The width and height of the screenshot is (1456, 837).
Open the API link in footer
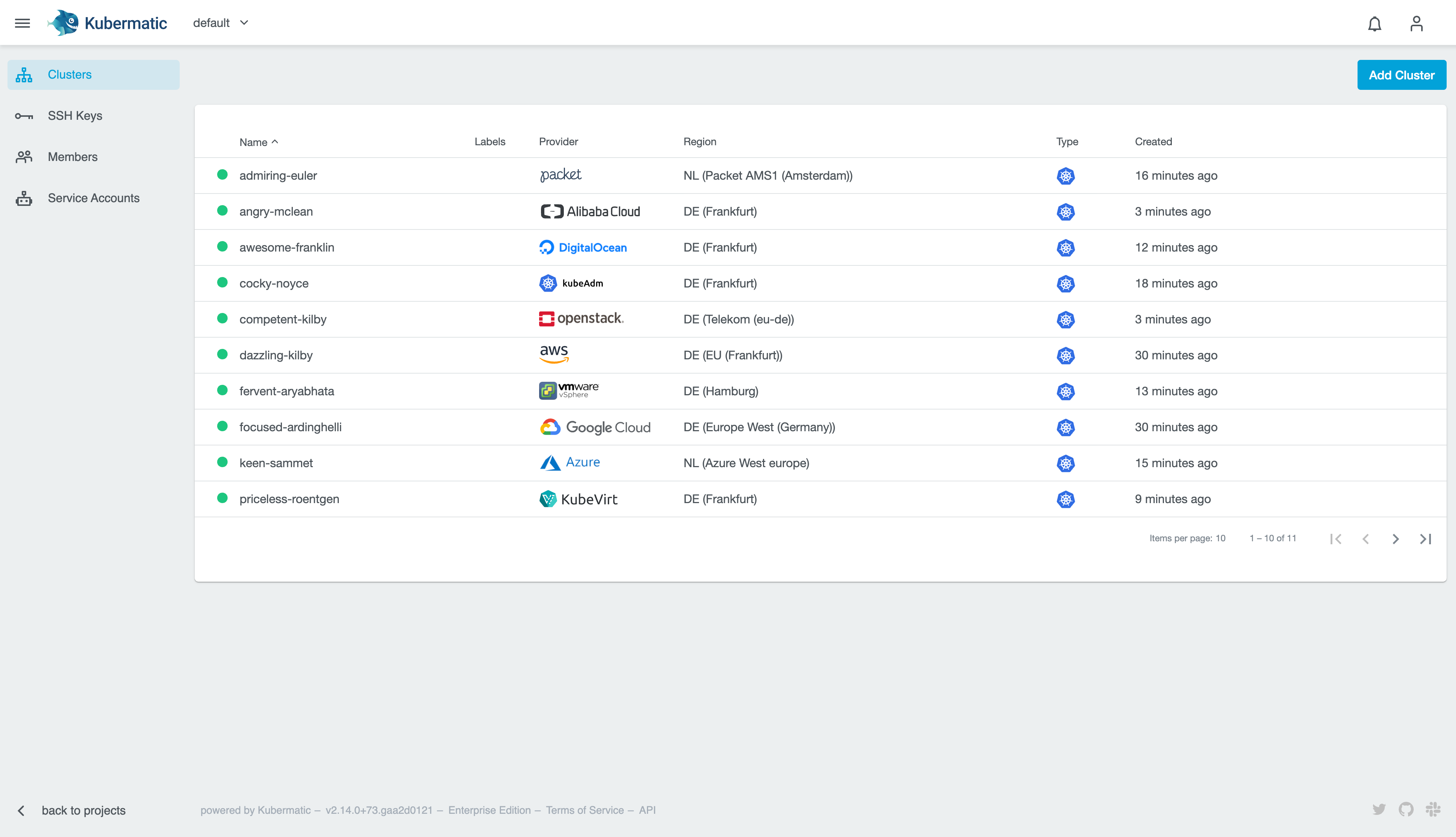click(647, 810)
